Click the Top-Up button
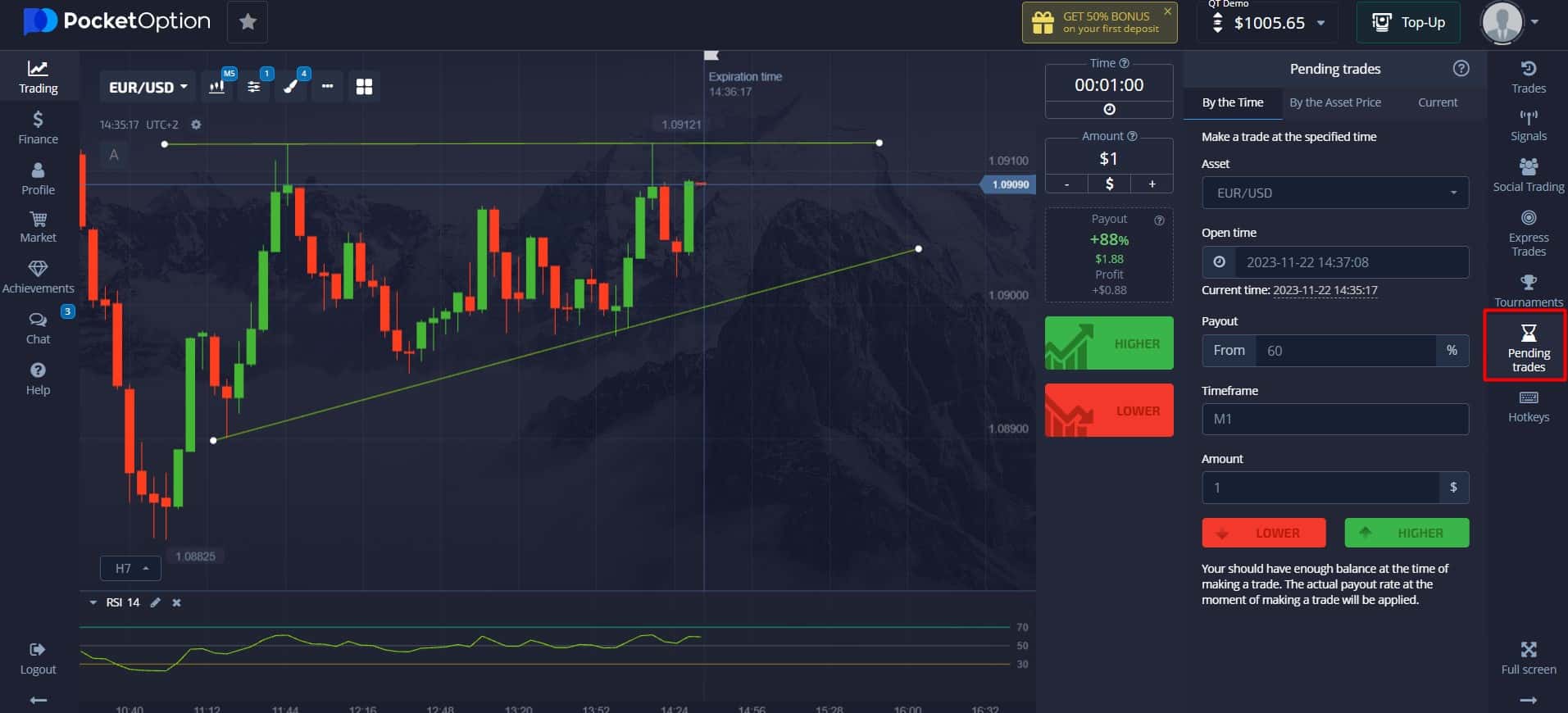The width and height of the screenshot is (1568, 713). [x=1408, y=23]
